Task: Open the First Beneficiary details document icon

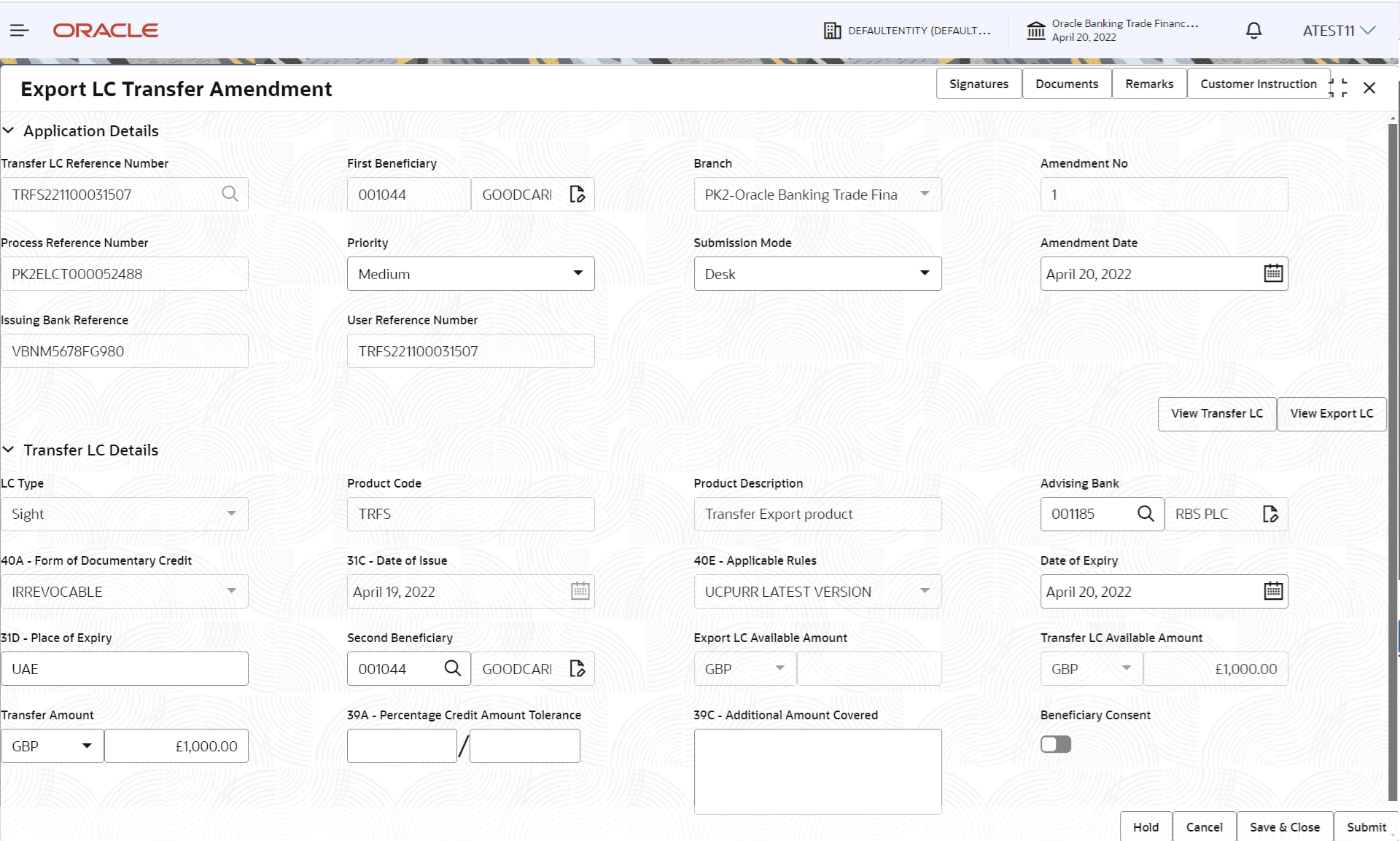Action: coord(577,194)
